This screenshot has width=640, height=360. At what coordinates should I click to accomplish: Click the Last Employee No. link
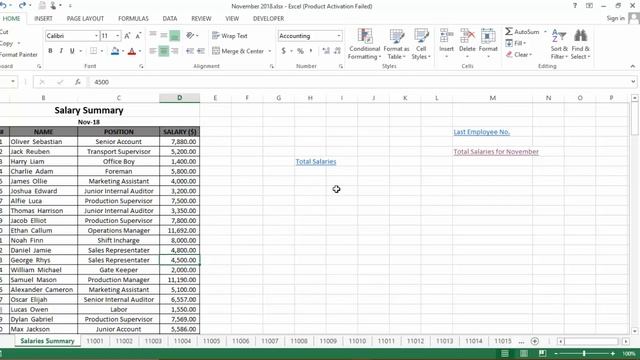(482, 132)
